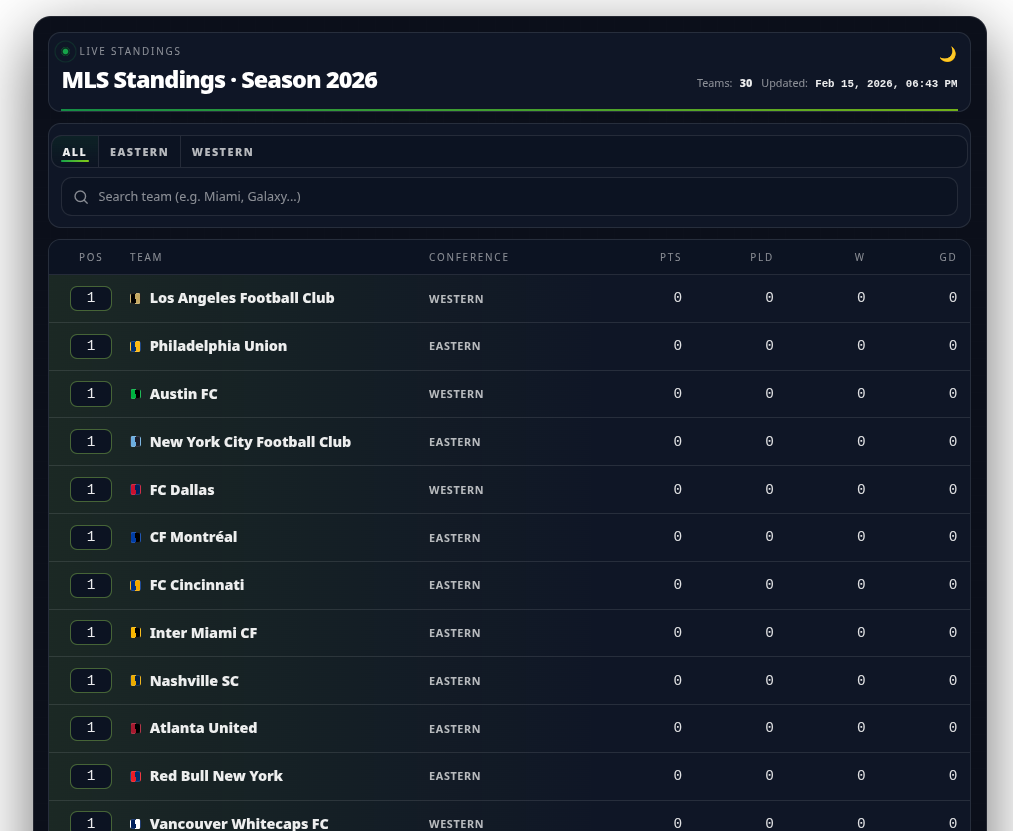Click the Los Angeles Football Club crest icon
Viewport: 1013px width, 831px height.
pos(135,299)
